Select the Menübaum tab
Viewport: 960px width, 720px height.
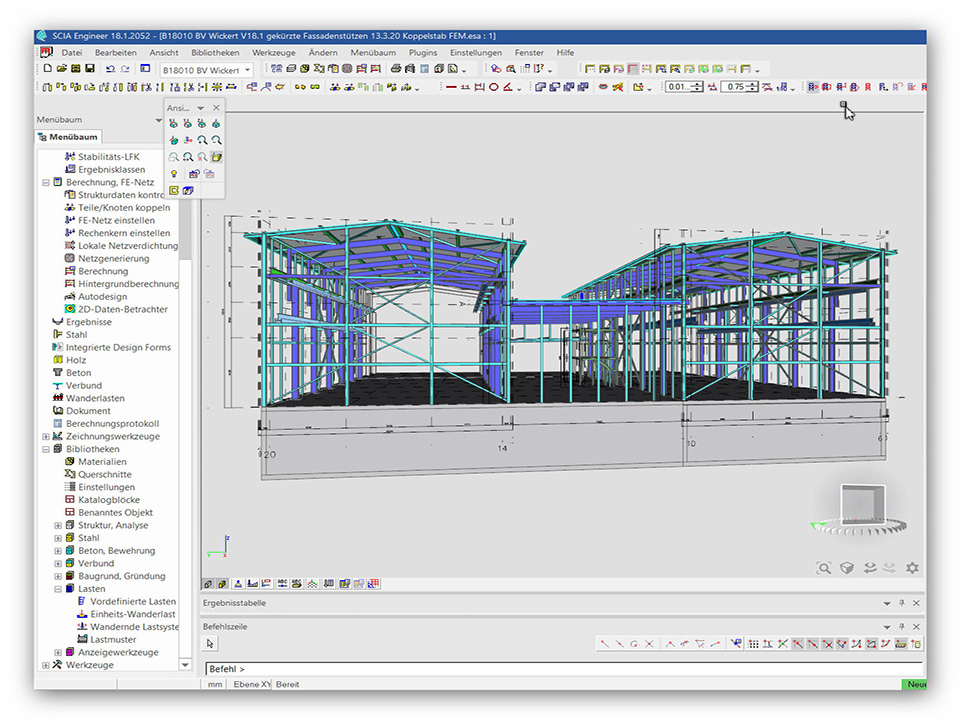73,137
